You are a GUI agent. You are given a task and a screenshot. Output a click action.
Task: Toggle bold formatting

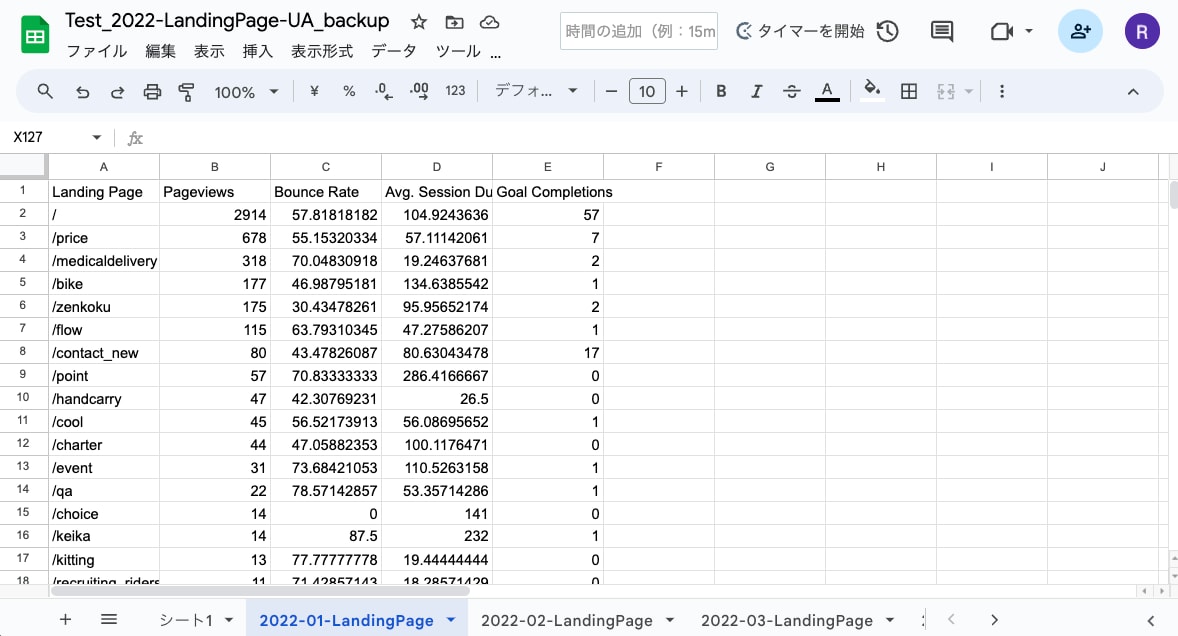pos(721,92)
